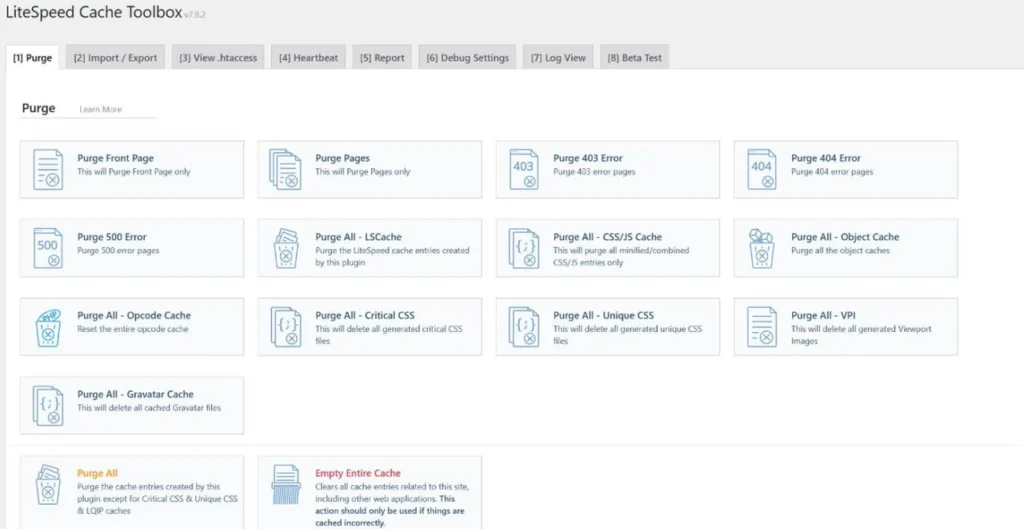Image resolution: width=1024 pixels, height=529 pixels.
Task: Click the Purge All trash bin icon
Action: click(x=48, y=485)
